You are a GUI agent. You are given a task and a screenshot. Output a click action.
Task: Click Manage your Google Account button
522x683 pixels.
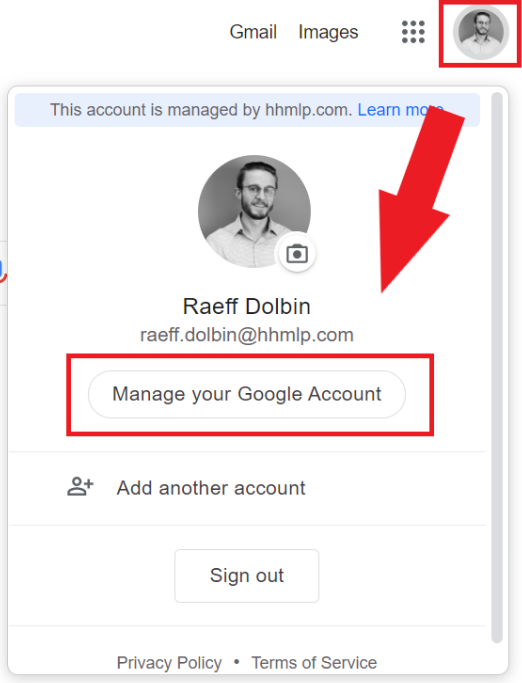tap(247, 394)
